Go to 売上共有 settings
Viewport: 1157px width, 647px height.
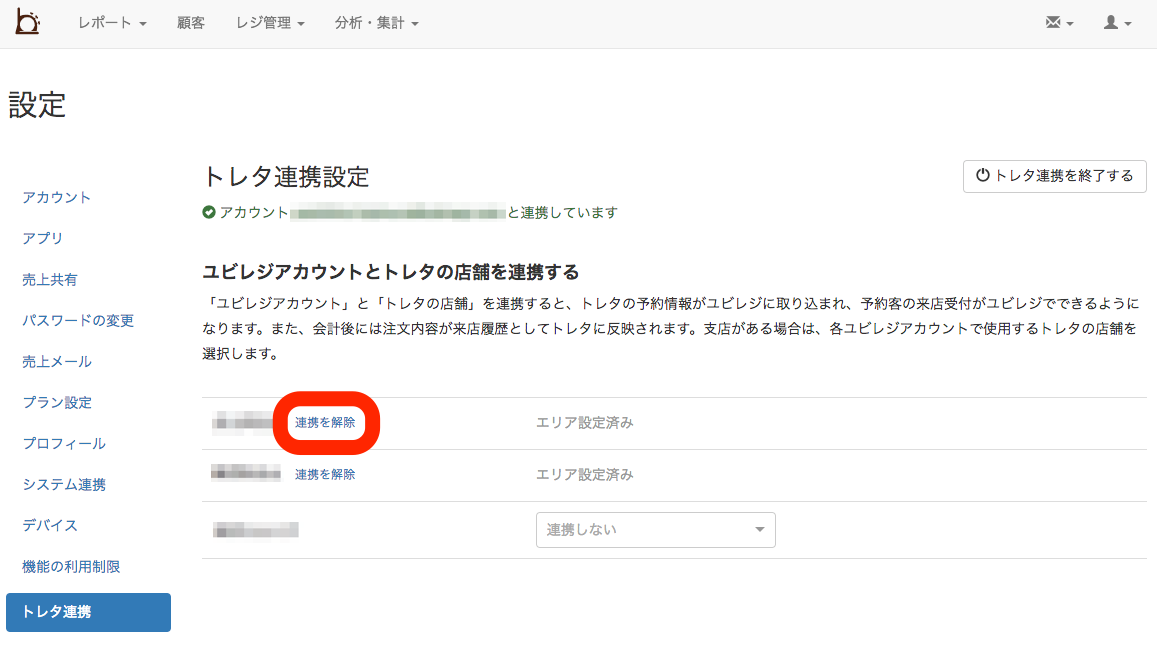pyautogui.click(x=49, y=280)
